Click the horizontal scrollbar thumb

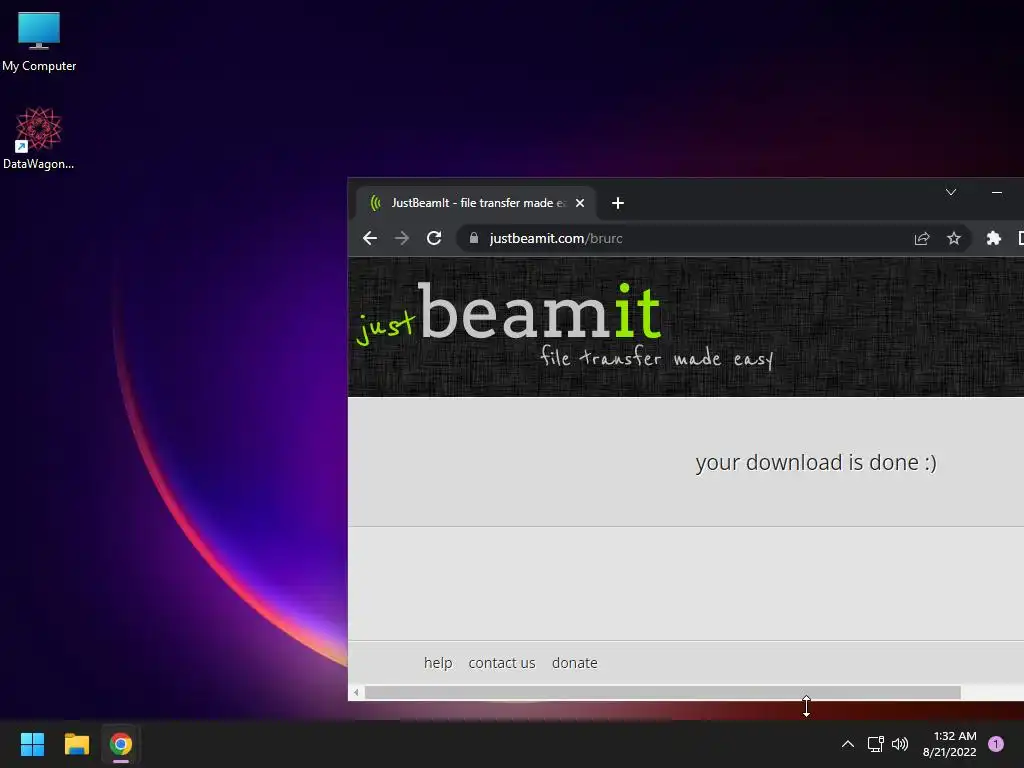click(x=662, y=692)
